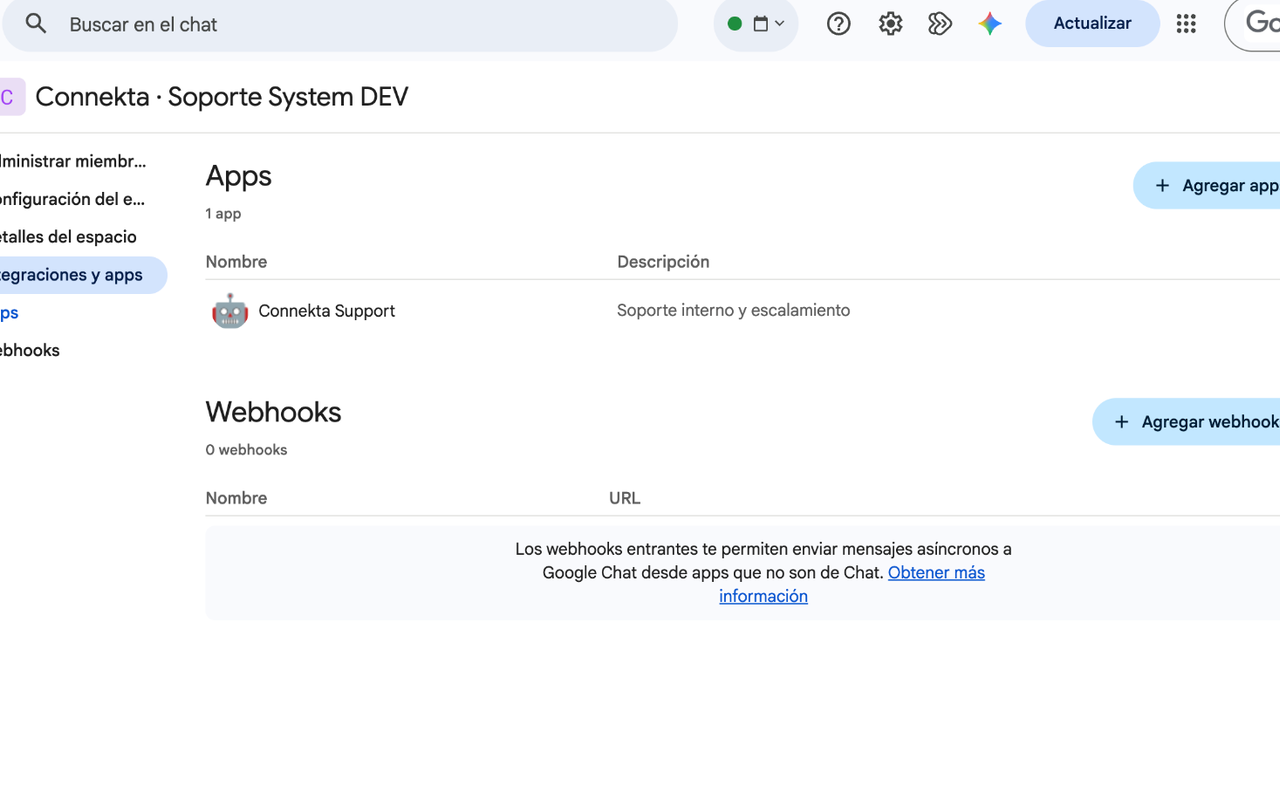The height and width of the screenshot is (800, 1280).
Task: Click the Actualizar button
Action: point(1092,23)
